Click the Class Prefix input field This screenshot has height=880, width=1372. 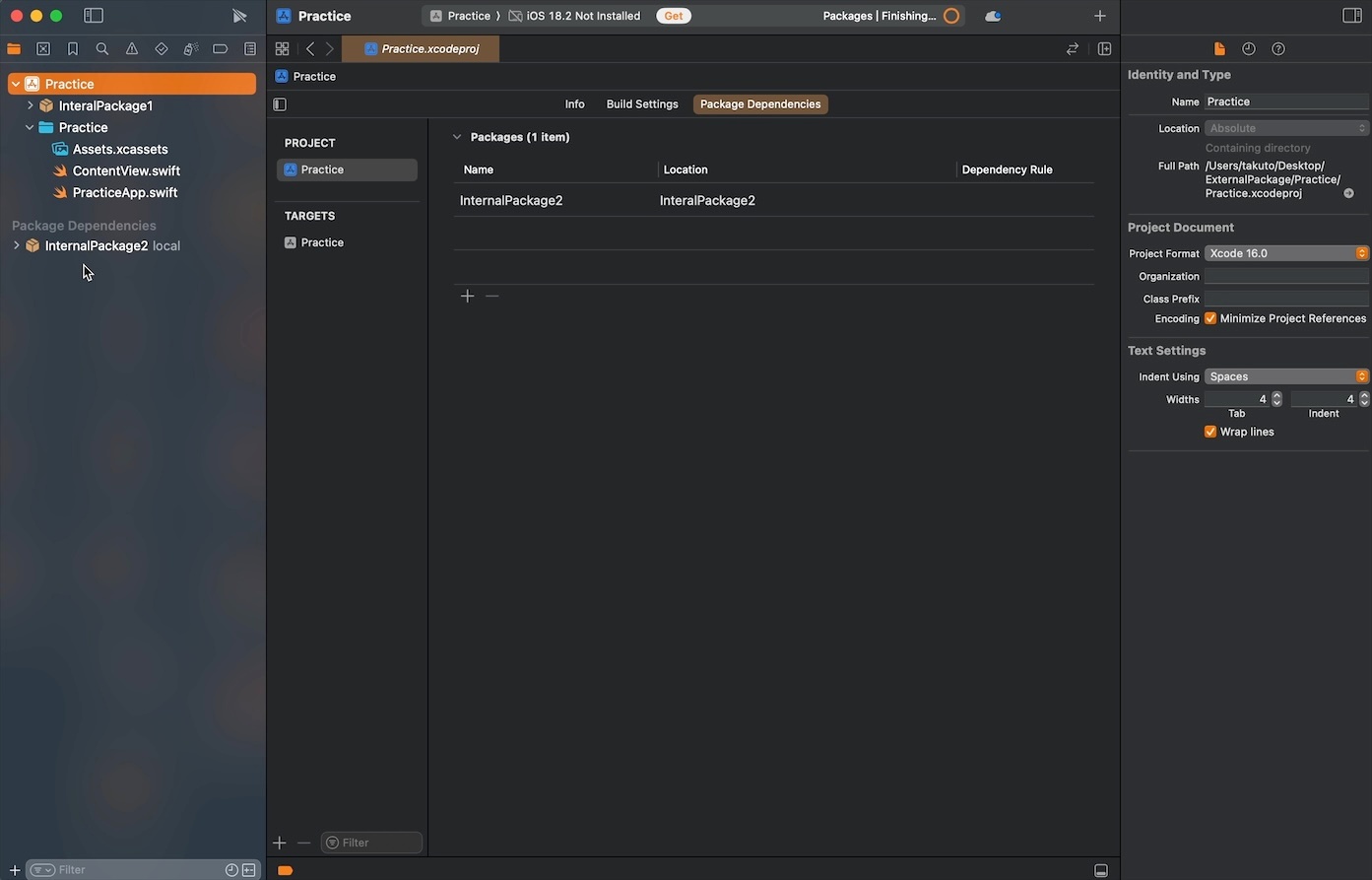(1286, 299)
